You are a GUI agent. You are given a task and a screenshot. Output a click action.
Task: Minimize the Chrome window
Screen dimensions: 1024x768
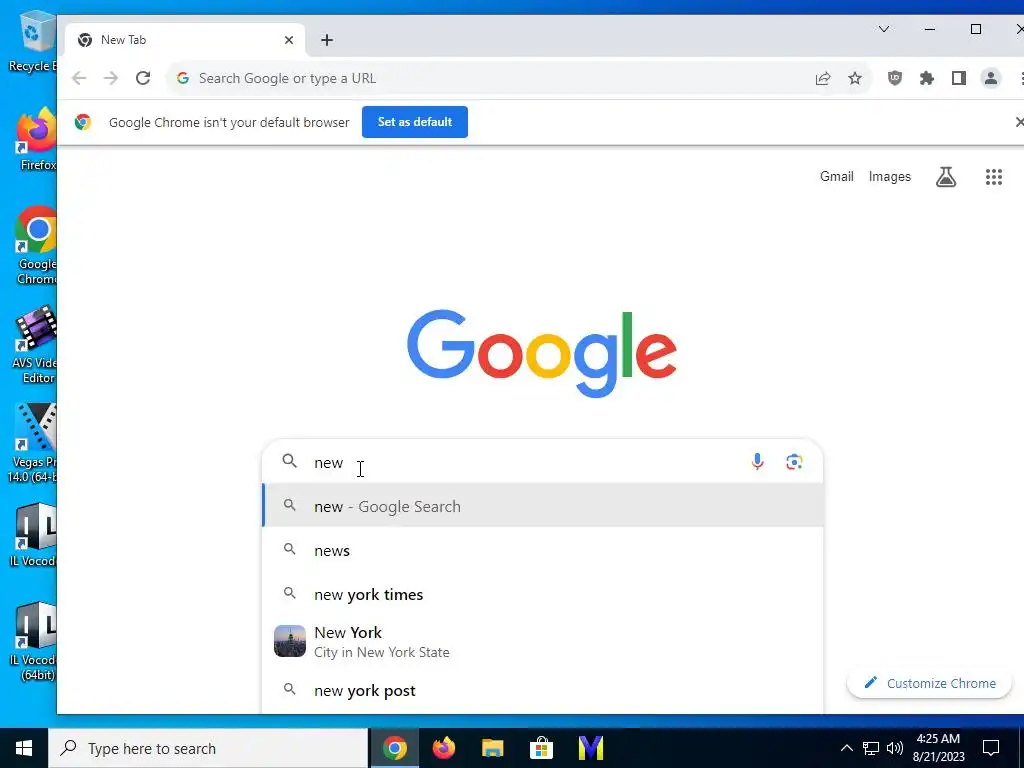click(930, 29)
